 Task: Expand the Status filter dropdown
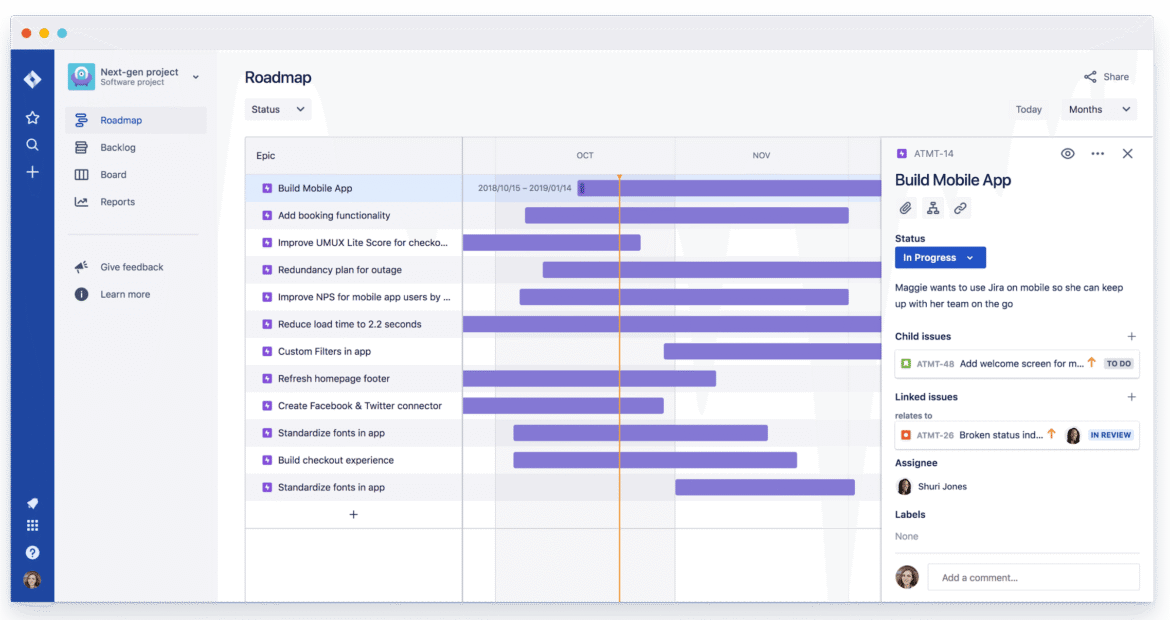pos(278,109)
